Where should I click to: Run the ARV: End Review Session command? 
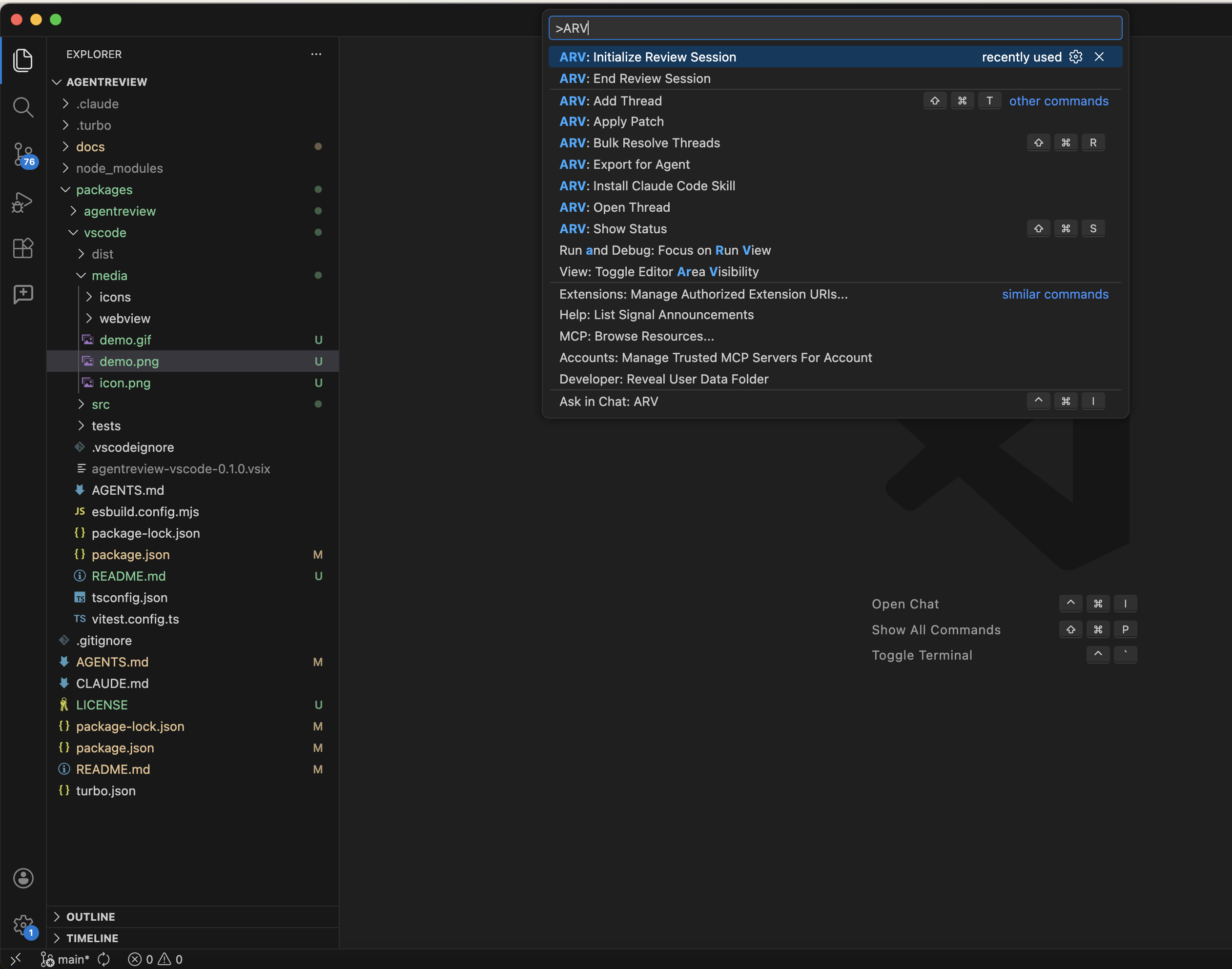[x=635, y=78]
